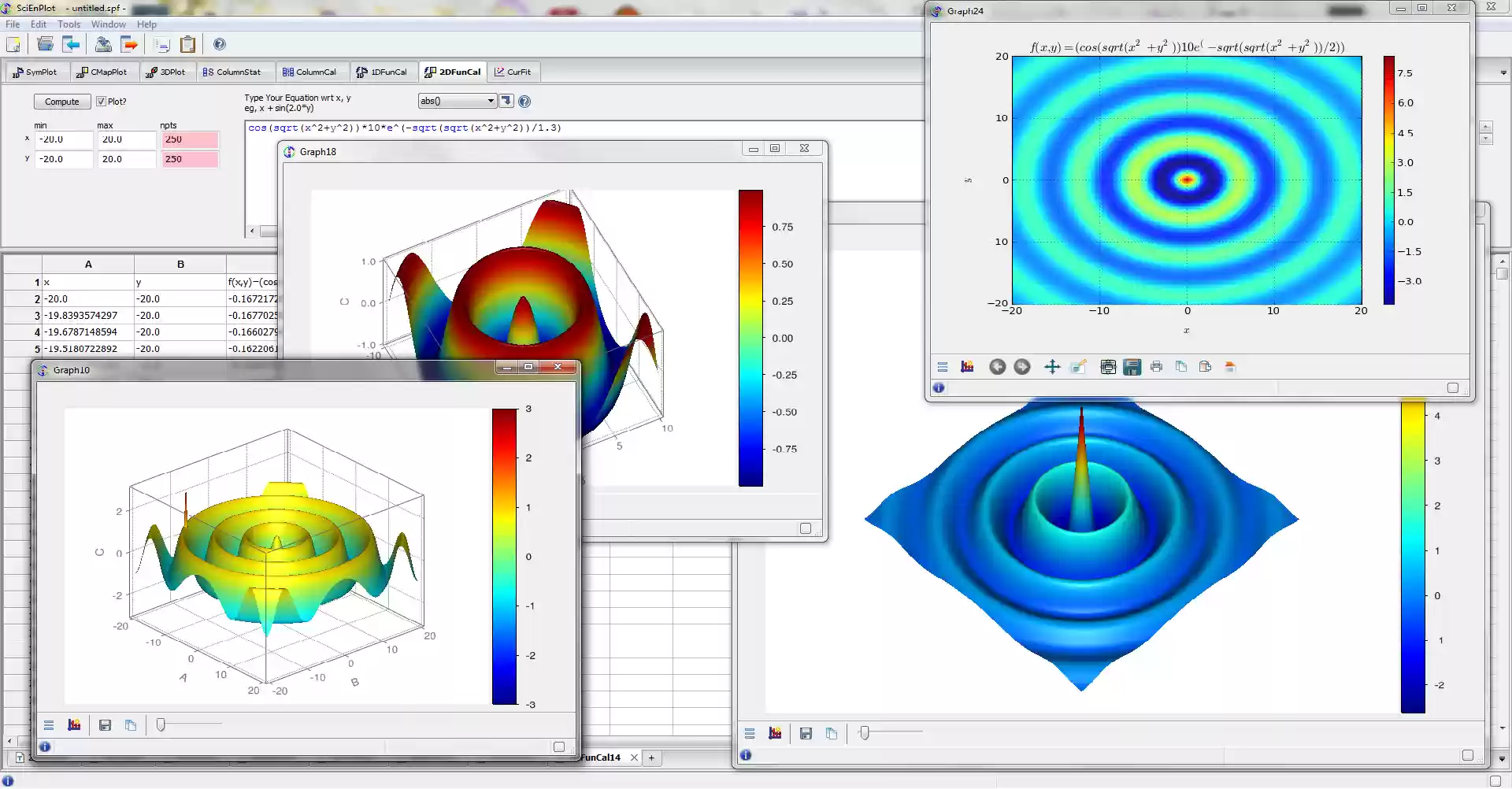
Task: Copy Graph10 using the copy icon
Action: [x=131, y=725]
